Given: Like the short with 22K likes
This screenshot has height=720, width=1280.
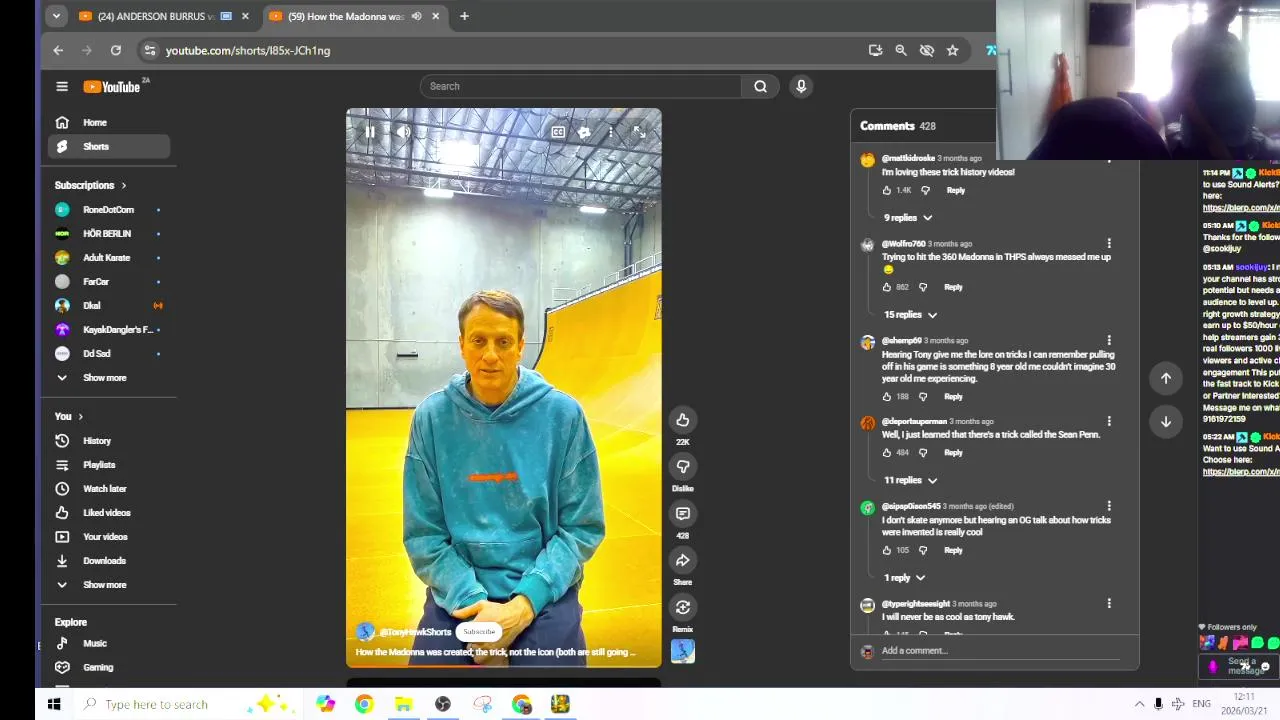Looking at the screenshot, I should pyautogui.click(x=683, y=420).
